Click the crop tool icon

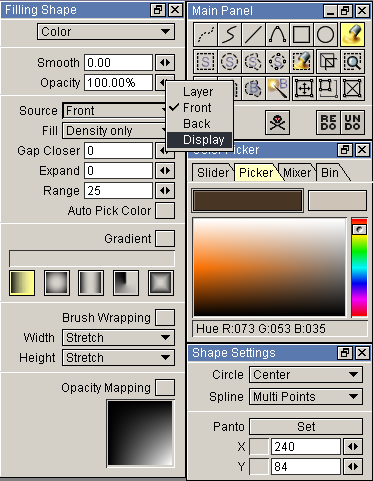click(328, 62)
